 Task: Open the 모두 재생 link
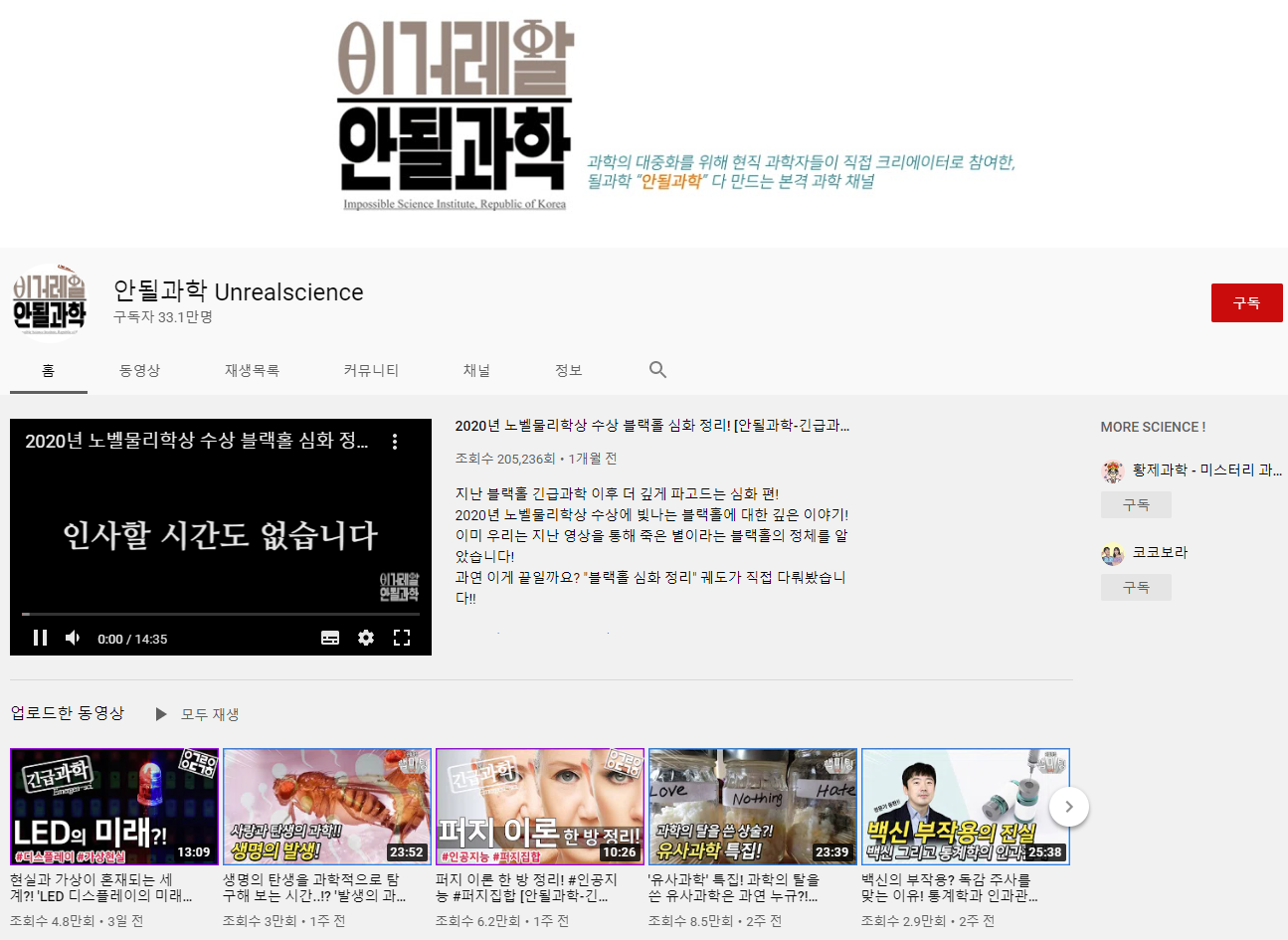(x=210, y=714)
